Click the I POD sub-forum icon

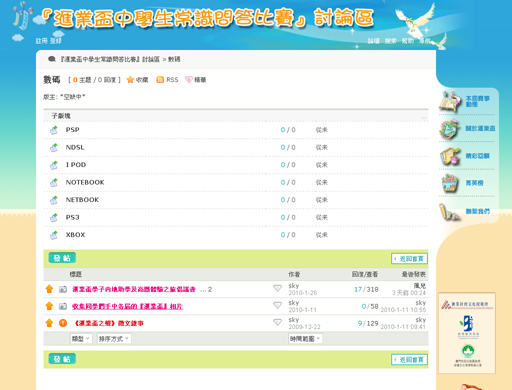[x=54, y=165]
